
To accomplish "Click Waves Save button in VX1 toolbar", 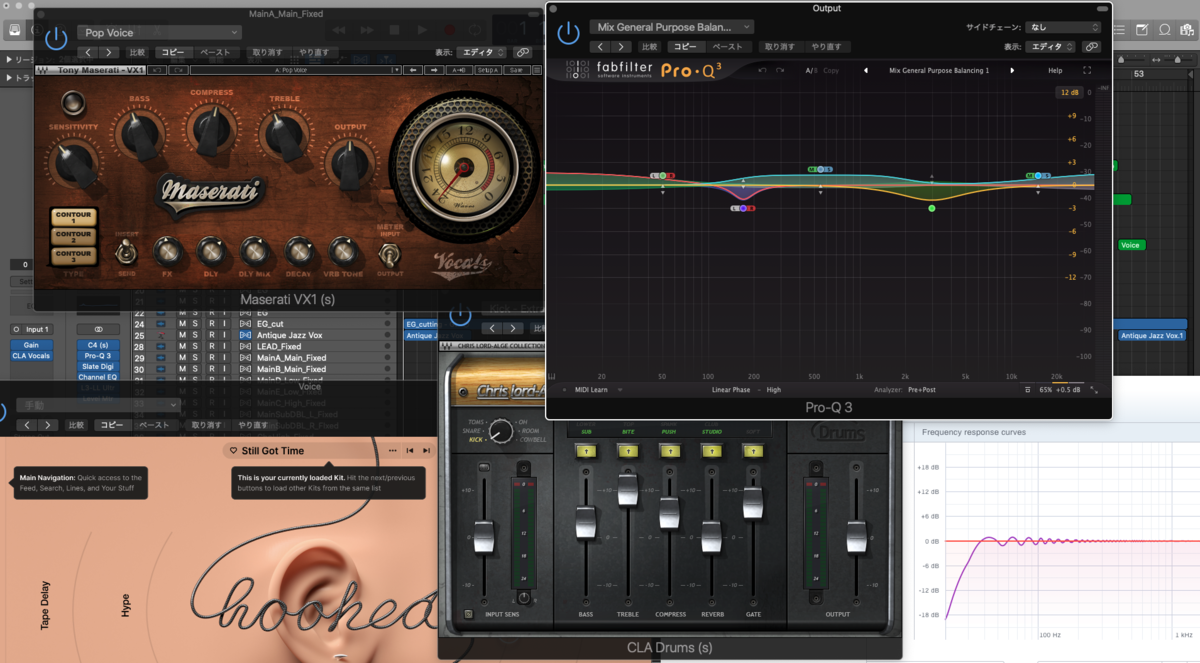I will (x=516, y=70).
